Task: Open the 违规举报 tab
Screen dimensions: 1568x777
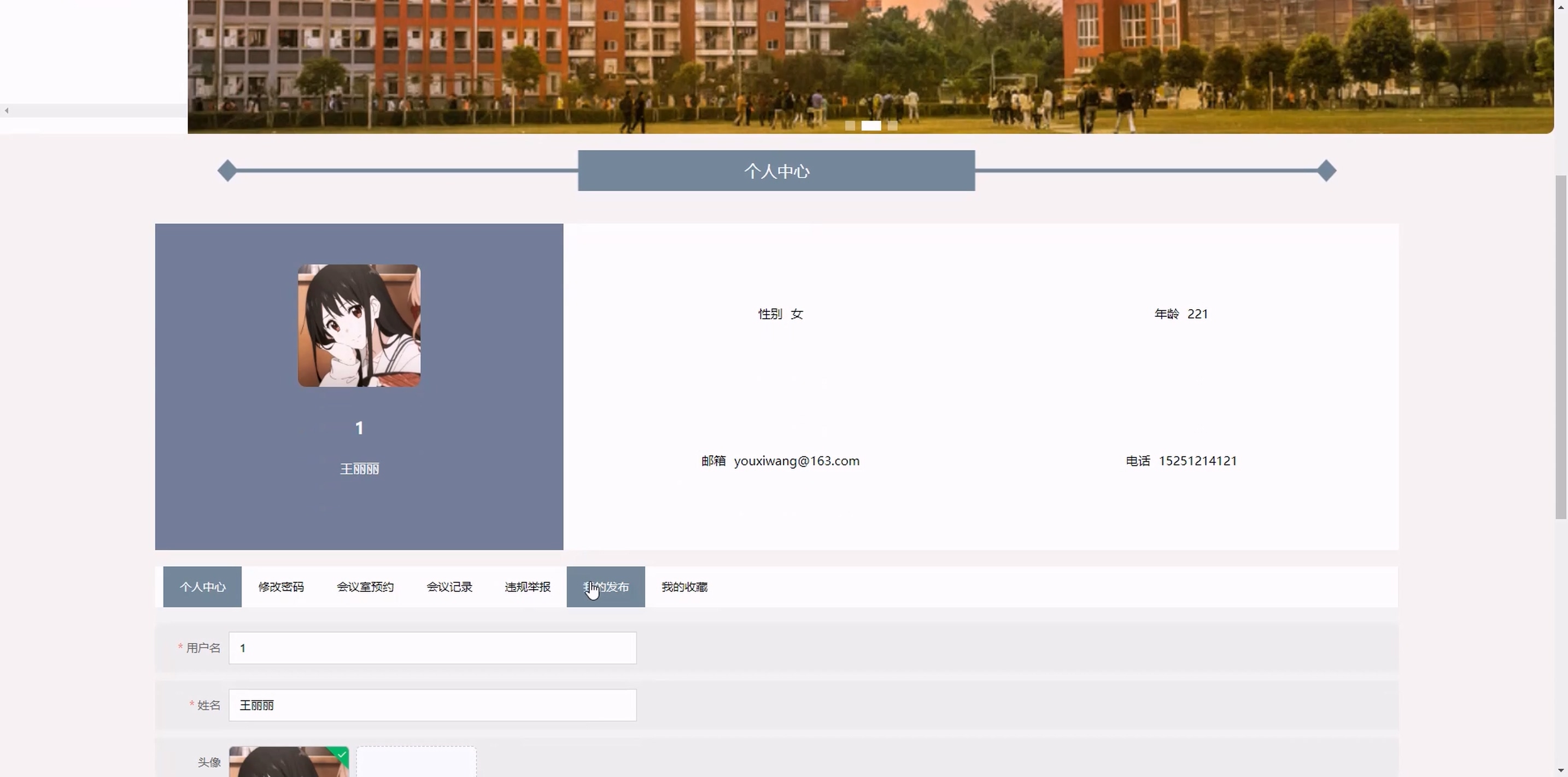Action: tap(527, 586)
